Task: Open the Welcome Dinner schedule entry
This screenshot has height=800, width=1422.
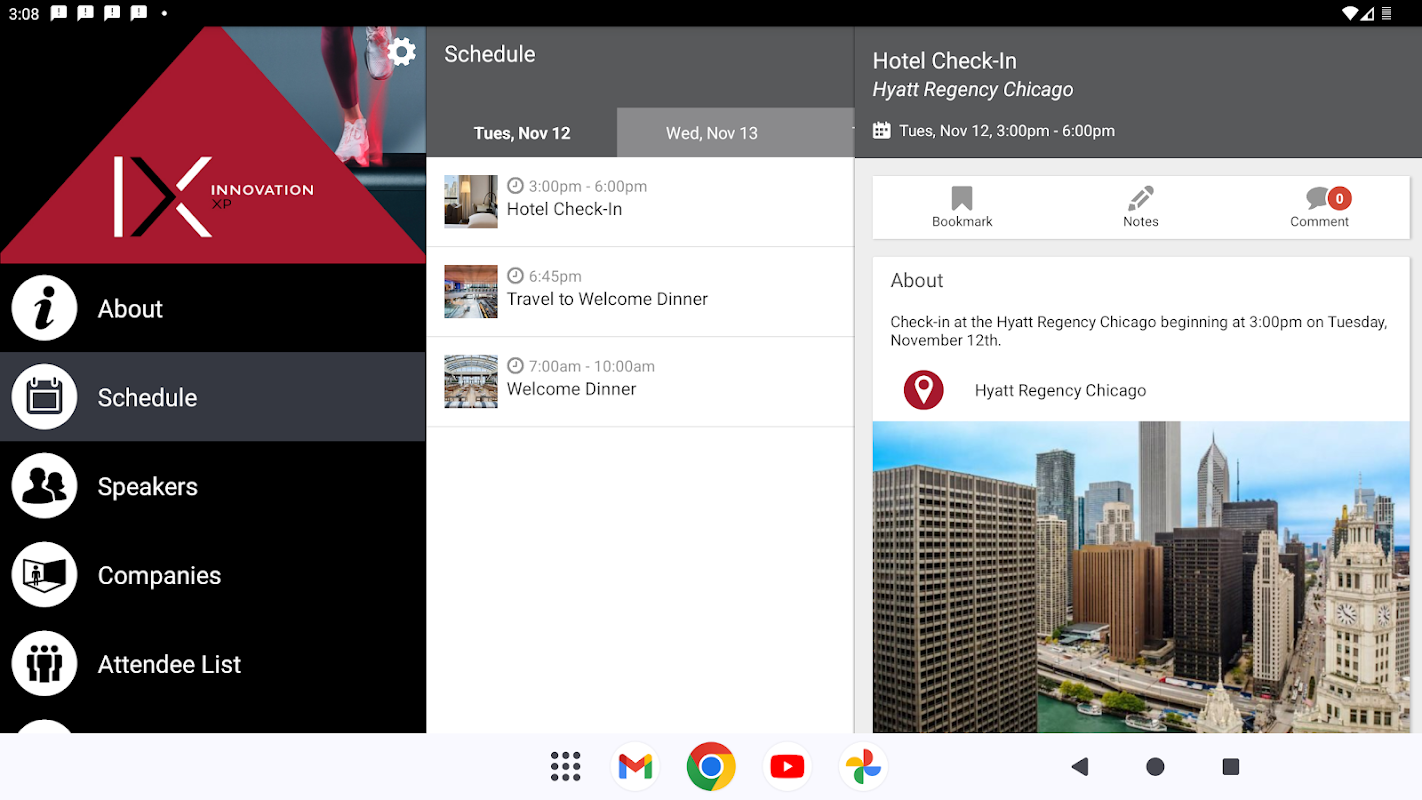Action: 640,382
